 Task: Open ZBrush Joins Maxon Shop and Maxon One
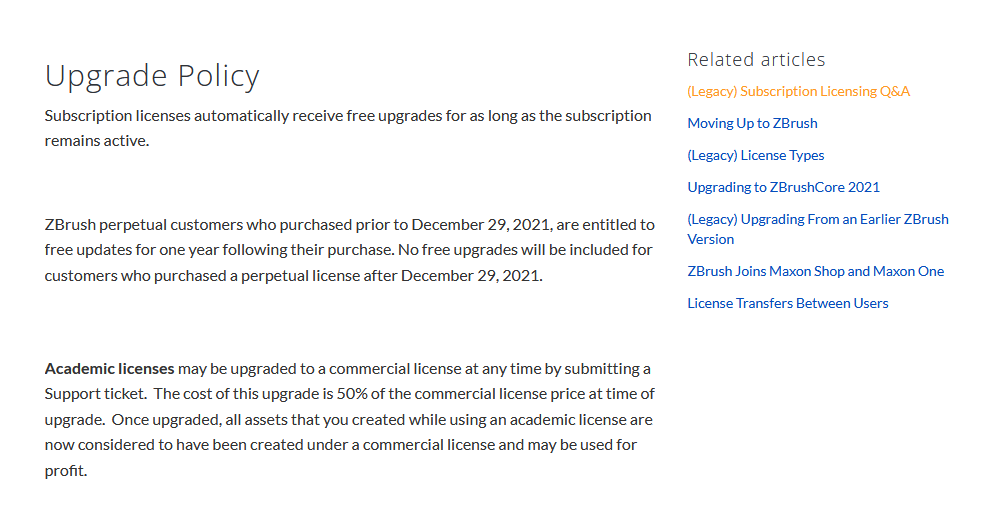pos(816,271)
